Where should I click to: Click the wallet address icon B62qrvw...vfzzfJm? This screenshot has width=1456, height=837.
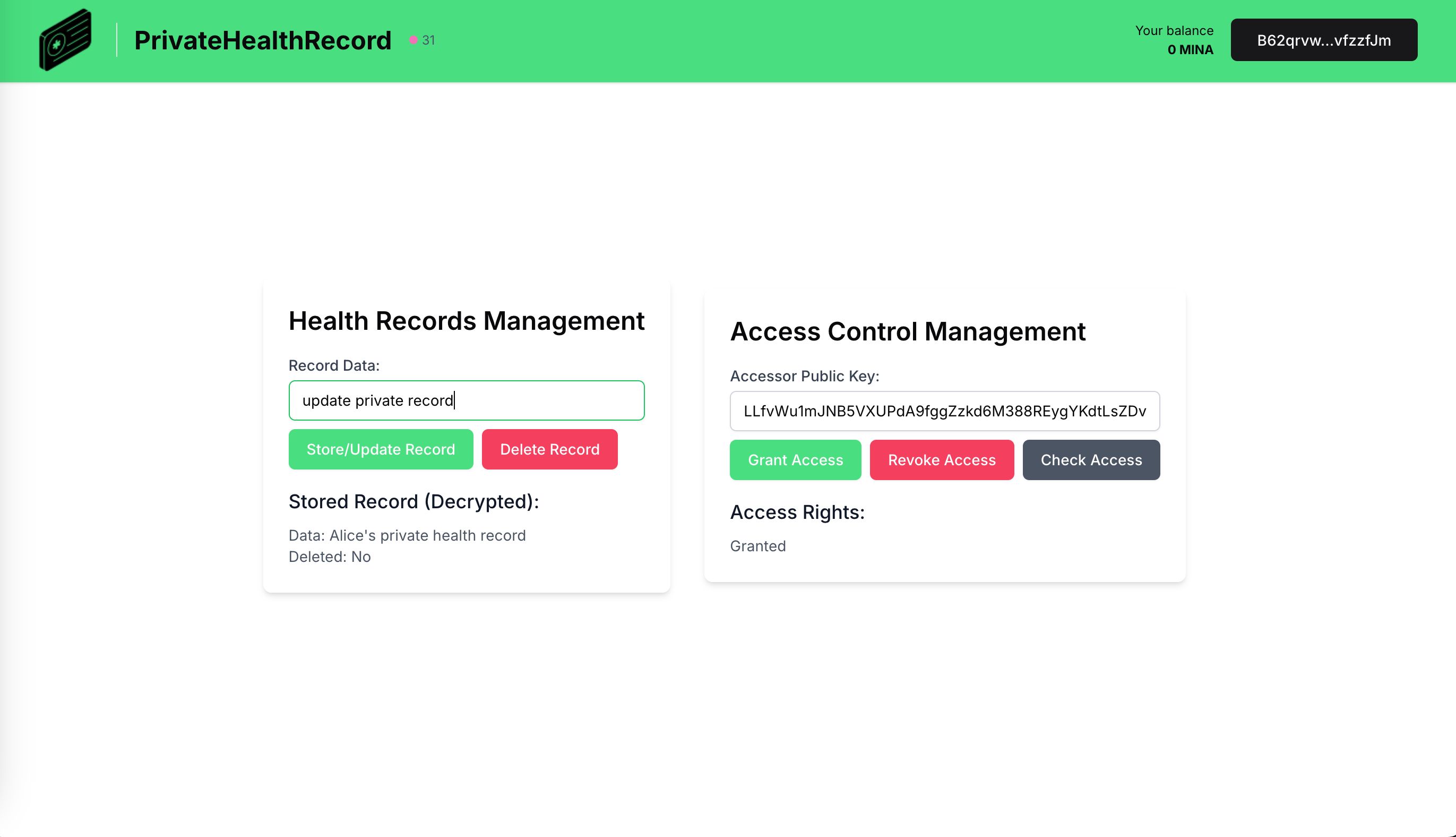(x=1324, y=40)
